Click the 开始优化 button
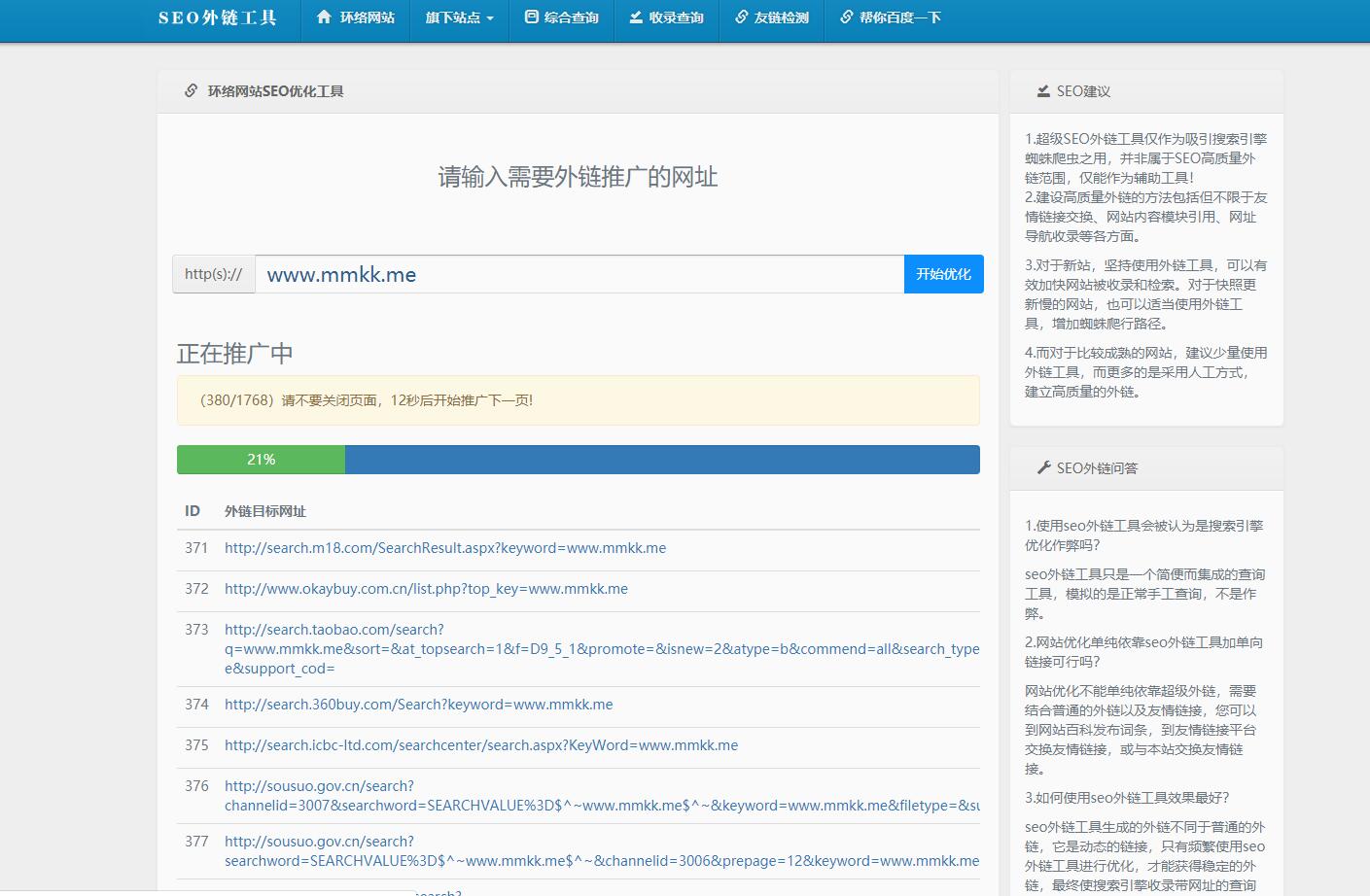 [x=944, y=274]
